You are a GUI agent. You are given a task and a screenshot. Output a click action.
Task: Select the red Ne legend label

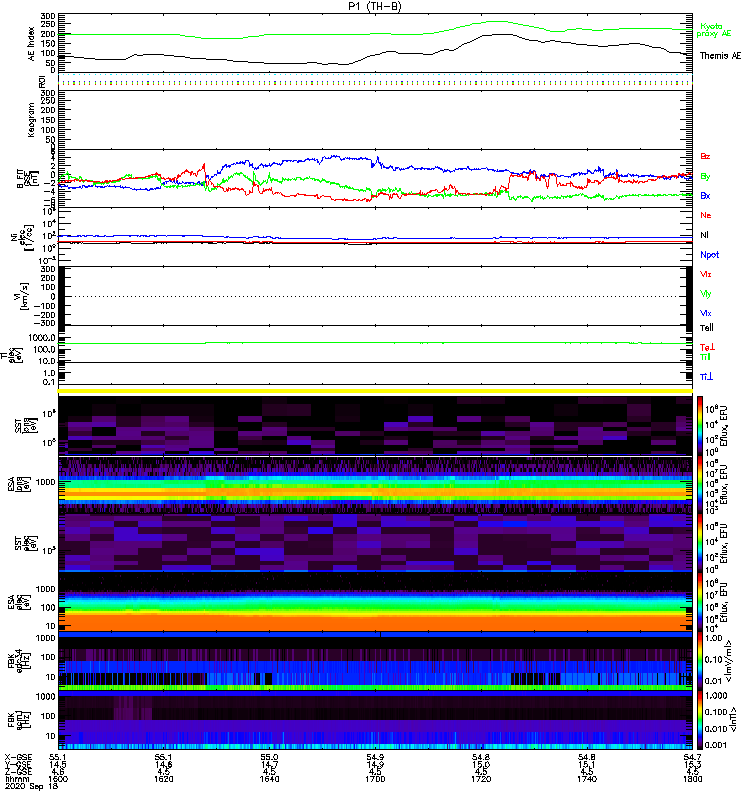[705, 215]
